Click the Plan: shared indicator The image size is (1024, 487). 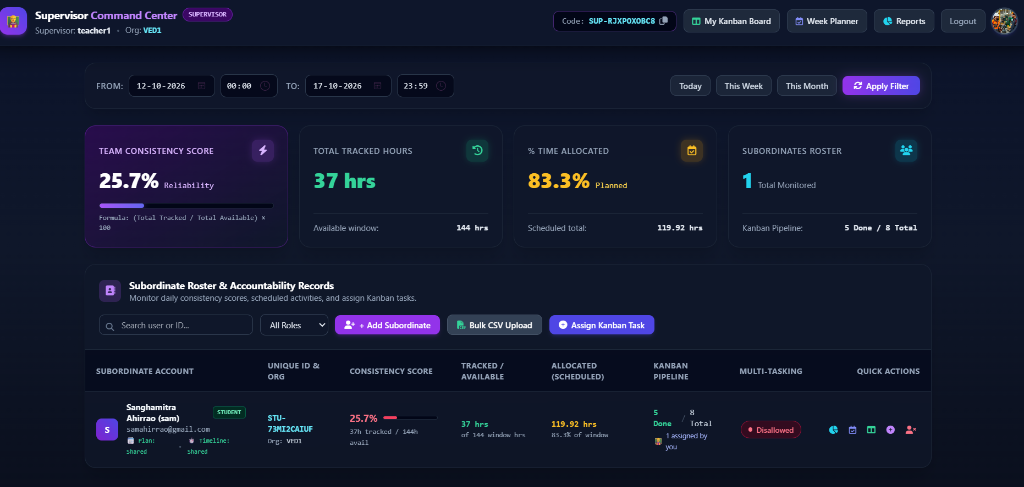point(142,446)
